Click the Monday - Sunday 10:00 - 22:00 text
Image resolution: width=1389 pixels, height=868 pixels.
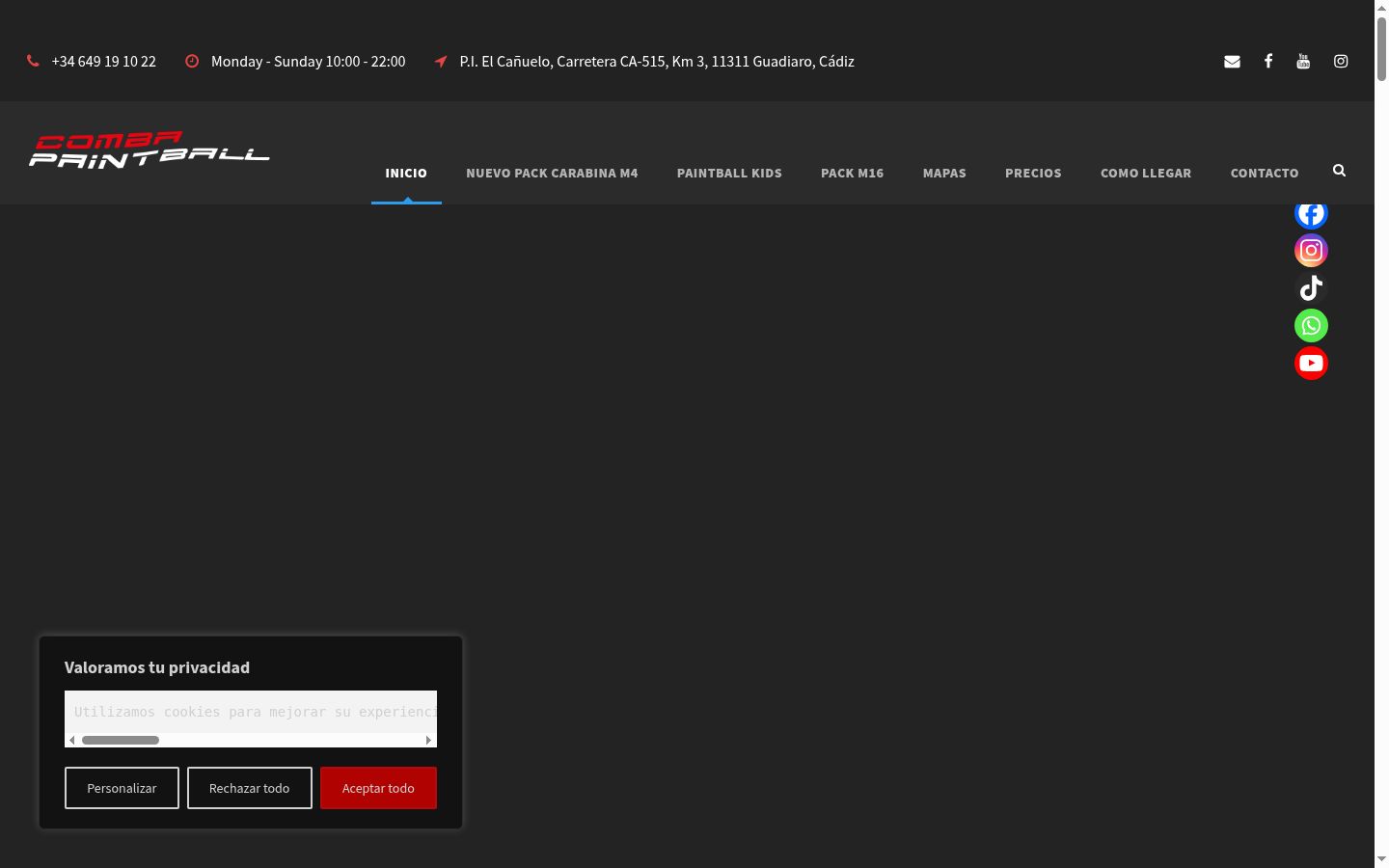click(309, 61)
